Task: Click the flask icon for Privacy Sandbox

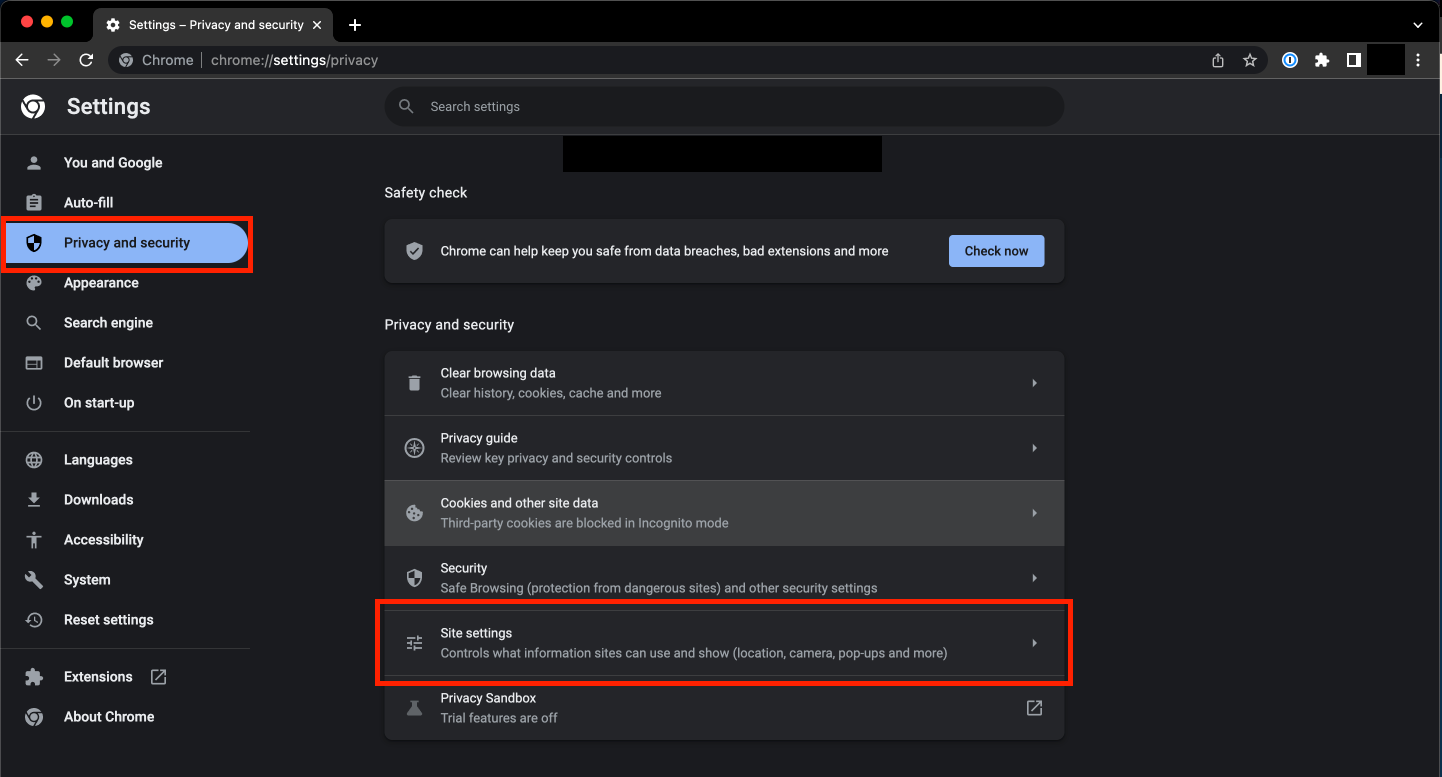Action: tap(414, 708)
